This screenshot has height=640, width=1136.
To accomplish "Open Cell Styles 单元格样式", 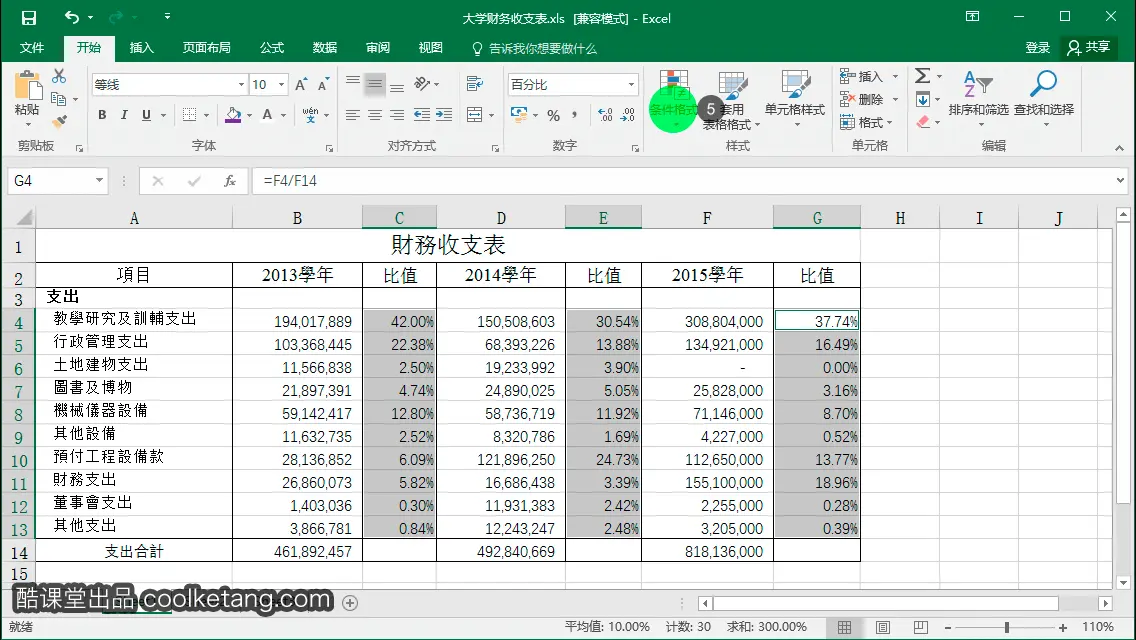I will [795, 100].
